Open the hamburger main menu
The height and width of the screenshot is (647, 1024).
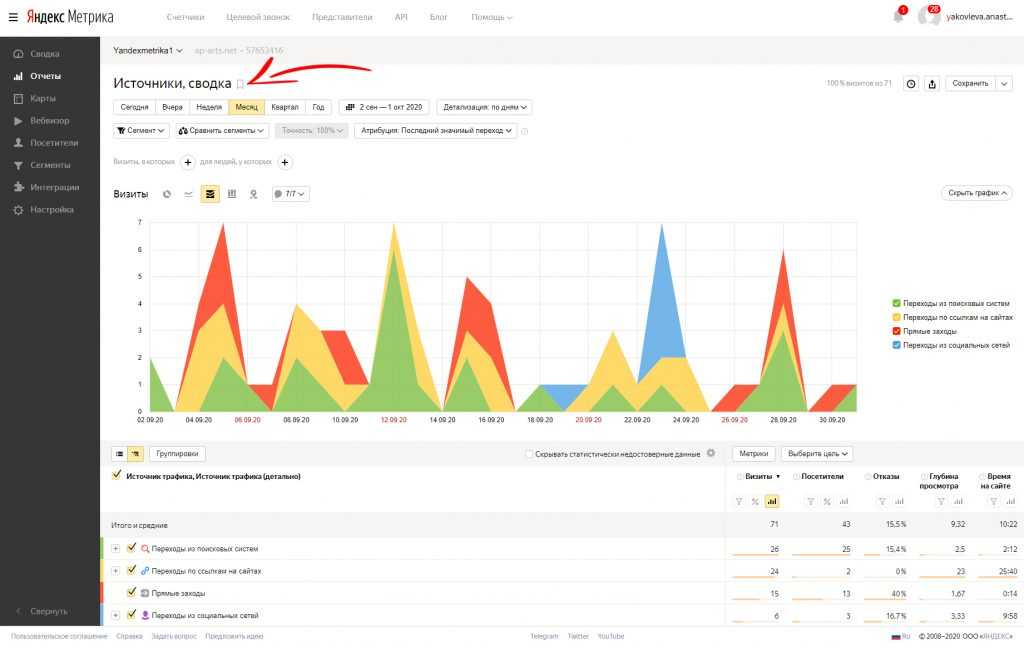coord(13,17)
